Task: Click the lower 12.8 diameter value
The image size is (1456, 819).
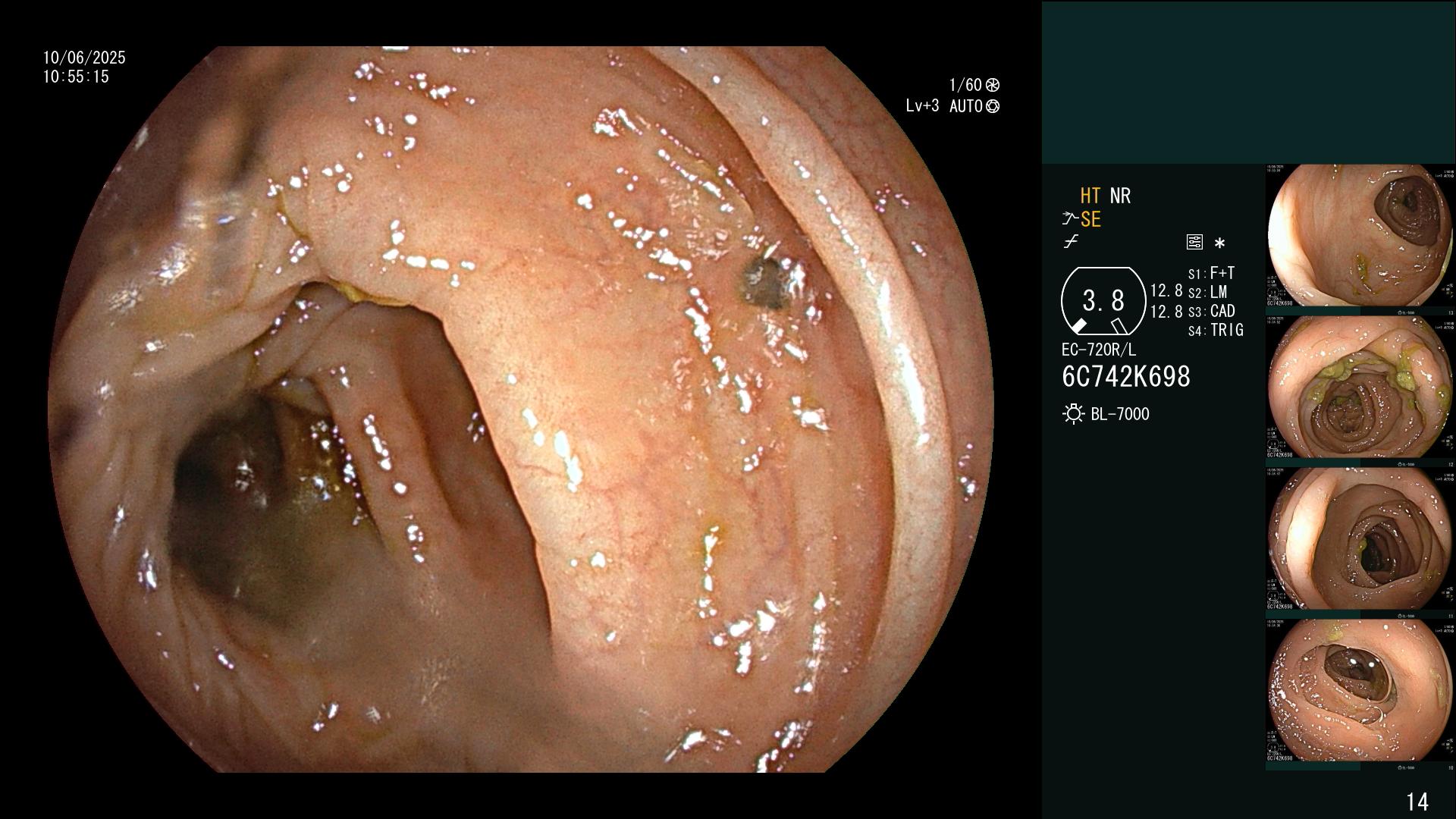Action: 1166,311
